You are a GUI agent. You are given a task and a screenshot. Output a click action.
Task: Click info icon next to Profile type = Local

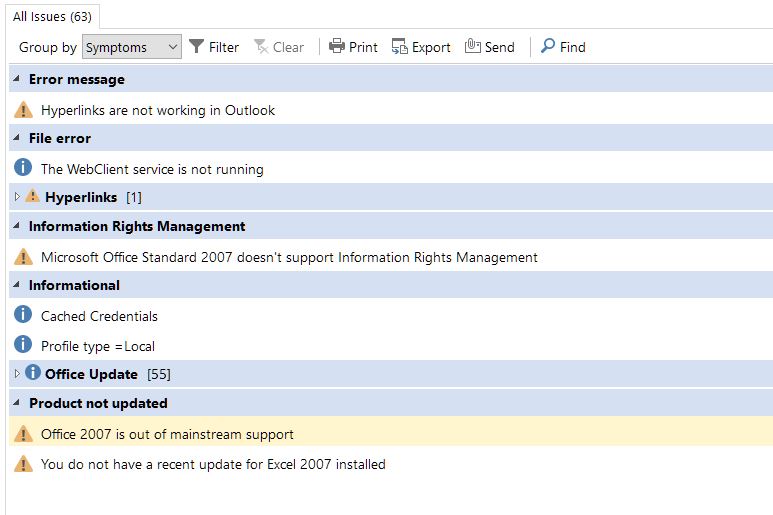click(23, 344)
